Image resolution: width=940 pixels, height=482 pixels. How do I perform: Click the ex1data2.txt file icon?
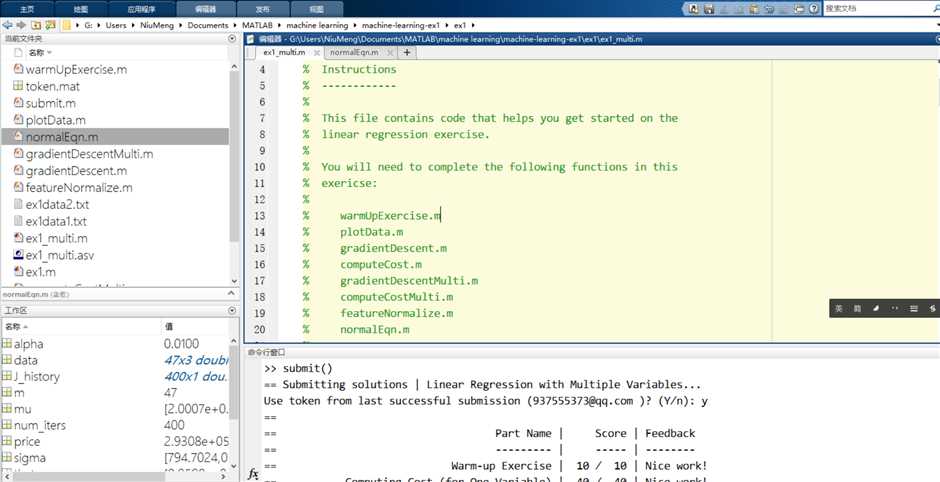tap(18, 204)
